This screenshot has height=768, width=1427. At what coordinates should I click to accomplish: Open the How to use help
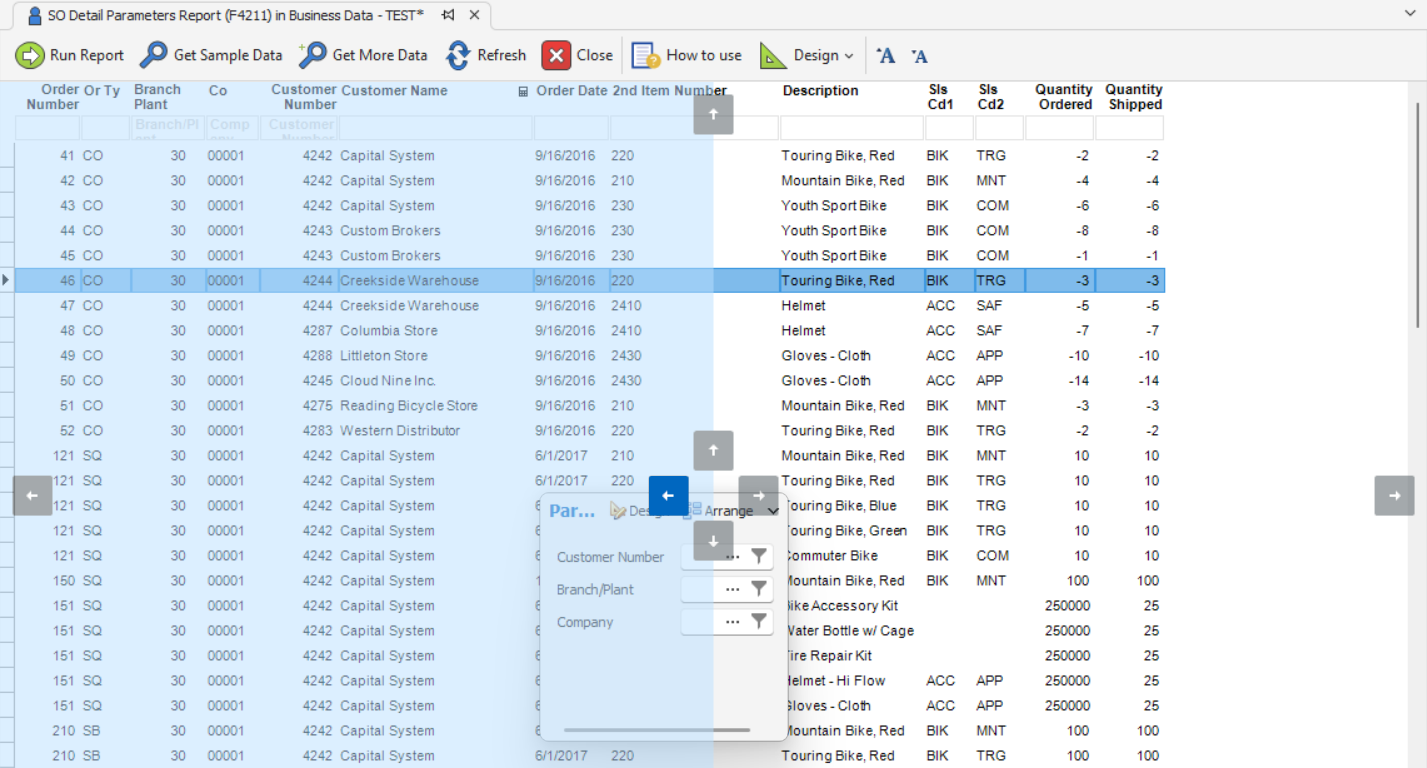(687, 55)
